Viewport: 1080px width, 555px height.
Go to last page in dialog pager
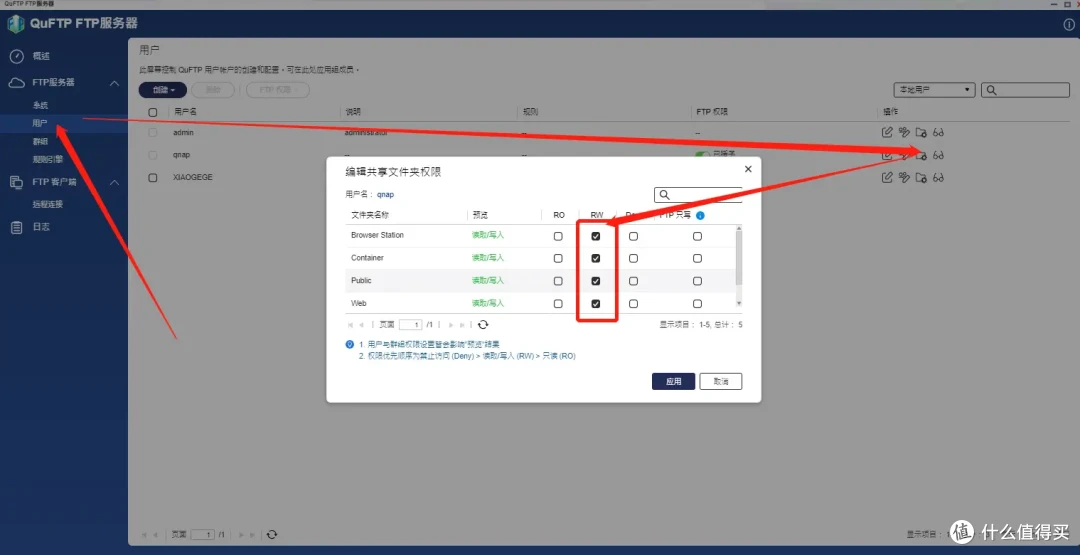click(462, 324)
